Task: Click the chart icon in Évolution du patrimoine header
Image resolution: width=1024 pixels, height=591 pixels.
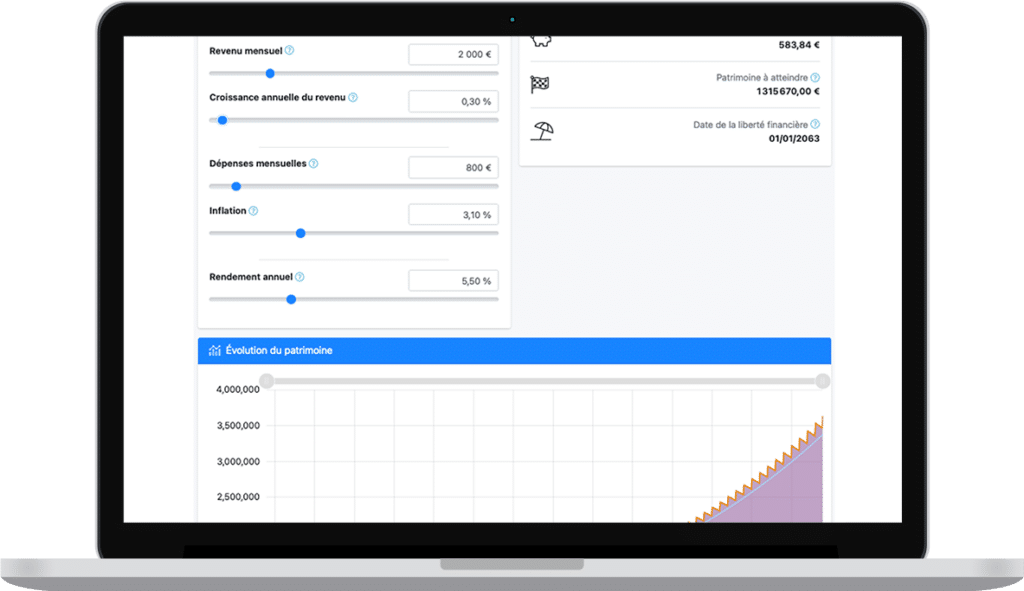Action: (x=214, y=351)
